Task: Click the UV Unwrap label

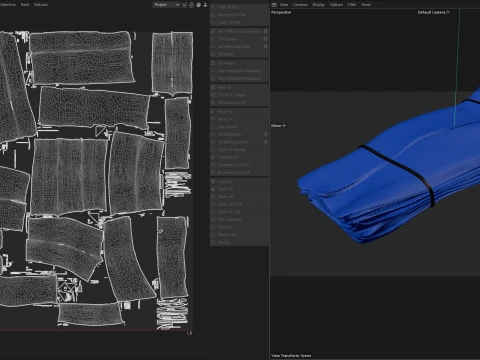Action: [x=227, y=39]
